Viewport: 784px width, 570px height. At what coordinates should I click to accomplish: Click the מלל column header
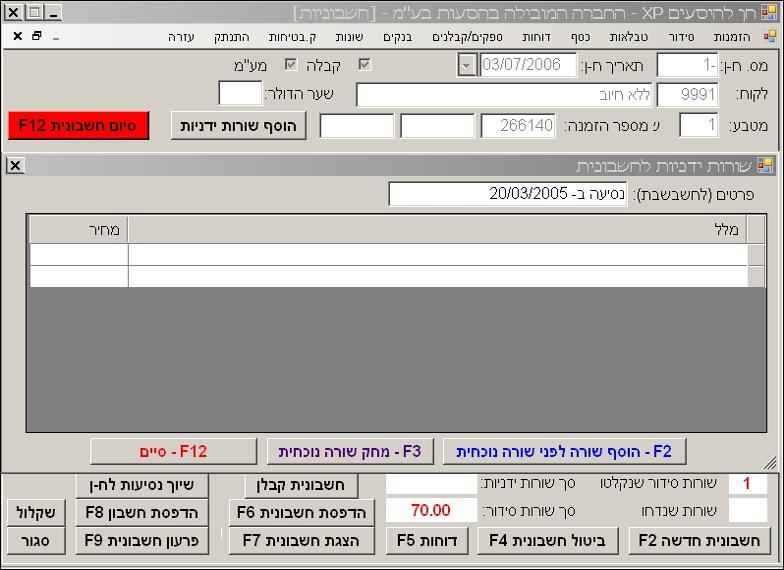click(x=438, y=230)
